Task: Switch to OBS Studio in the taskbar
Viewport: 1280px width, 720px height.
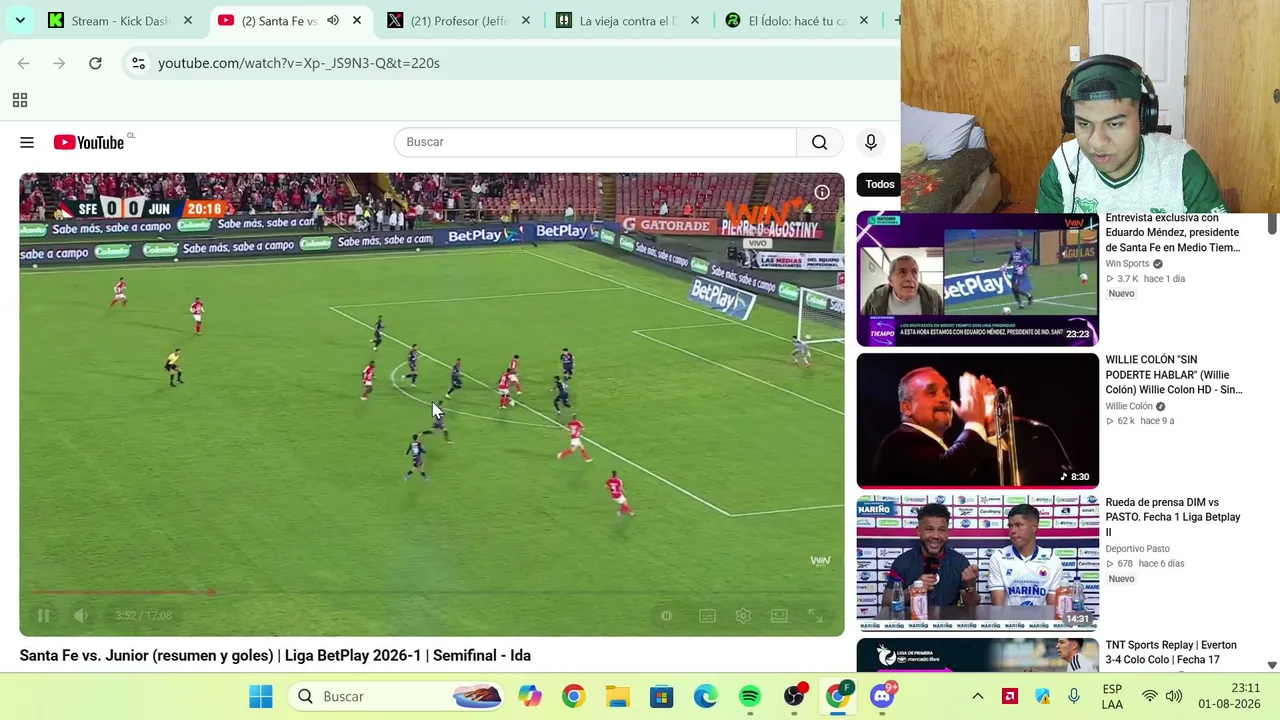Action: click(x=794, y=696)
